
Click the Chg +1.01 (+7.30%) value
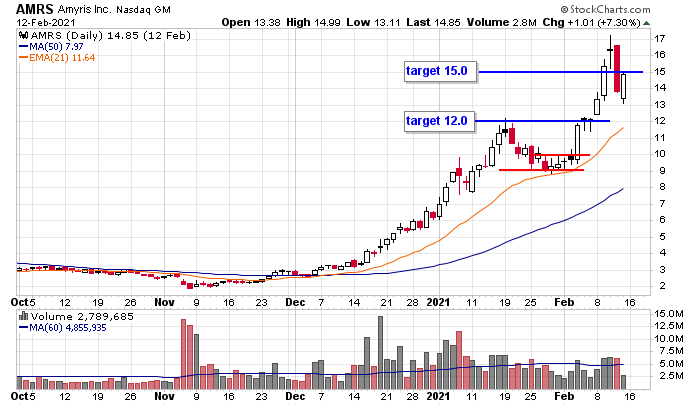coord(592,22)
